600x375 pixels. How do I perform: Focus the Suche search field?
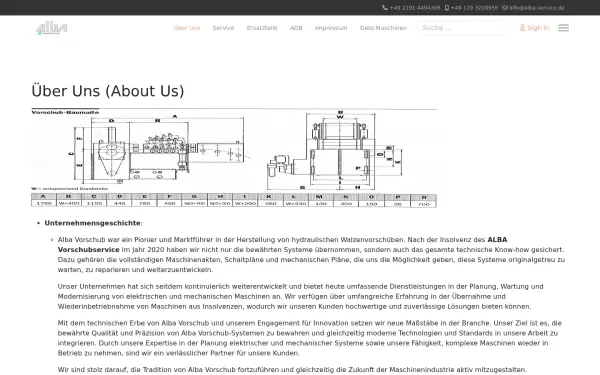coord(464,28)
